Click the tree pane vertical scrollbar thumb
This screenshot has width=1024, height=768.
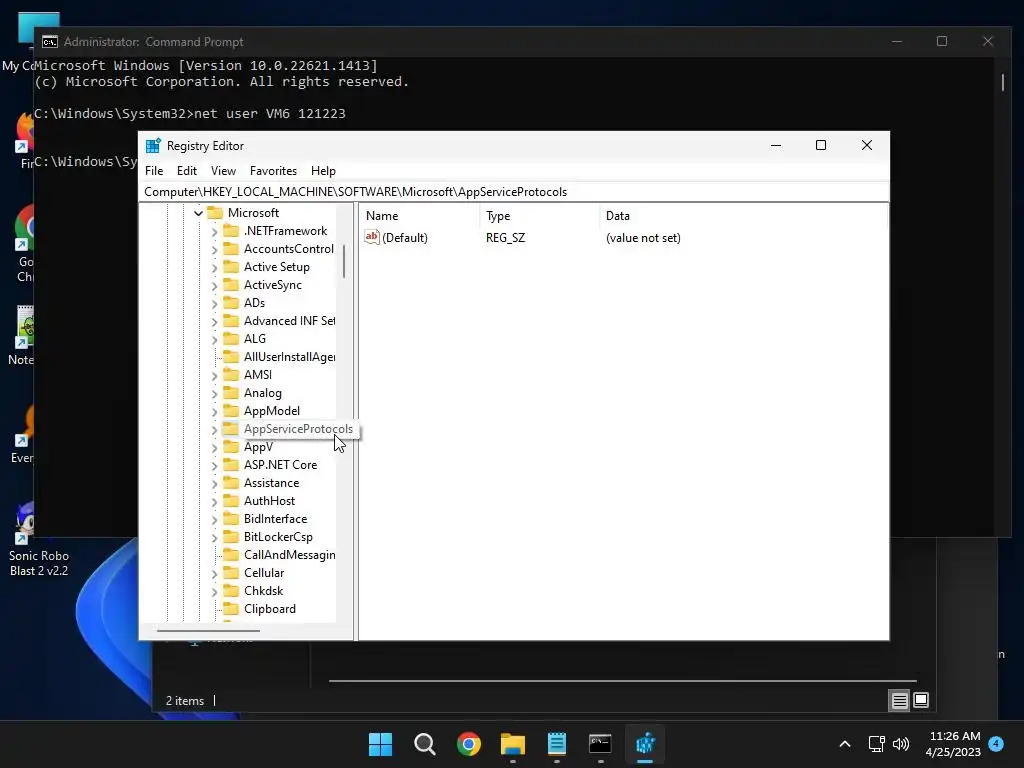coord(344,261)
